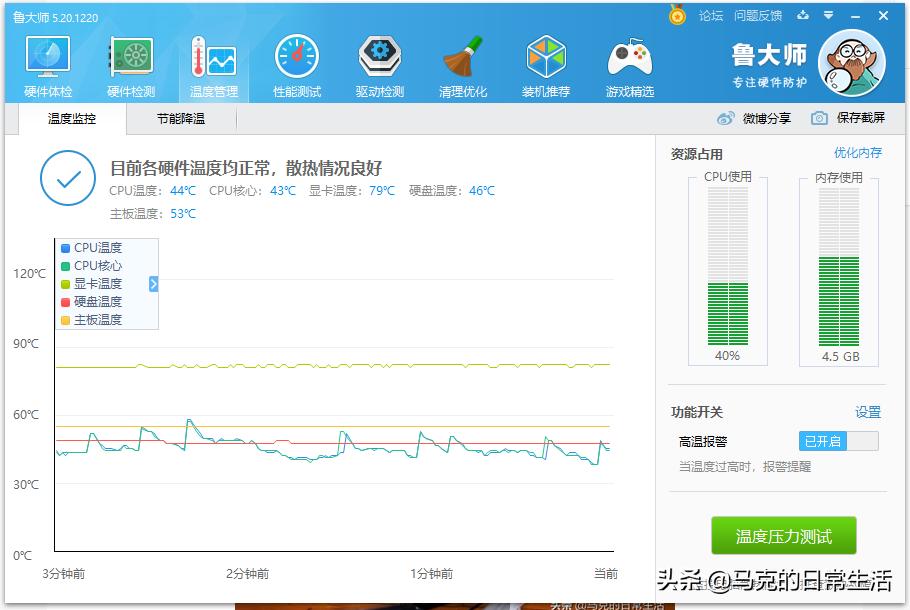This screenshot has height=610, width=910.
Task: Open the 硬件体检 hardware checkup tool
Action: point(46,64)
